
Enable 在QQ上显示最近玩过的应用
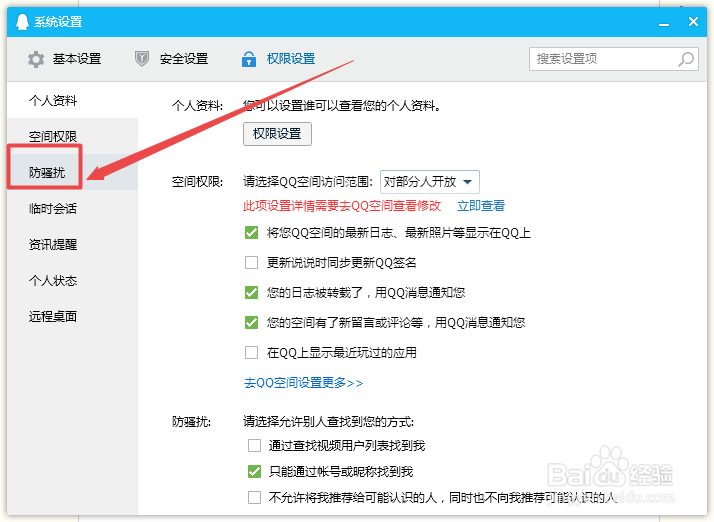(251, 353)
